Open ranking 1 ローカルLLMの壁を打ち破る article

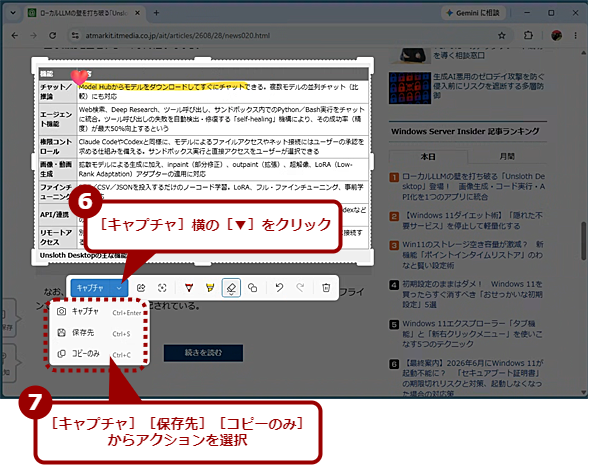coord(473,187)
